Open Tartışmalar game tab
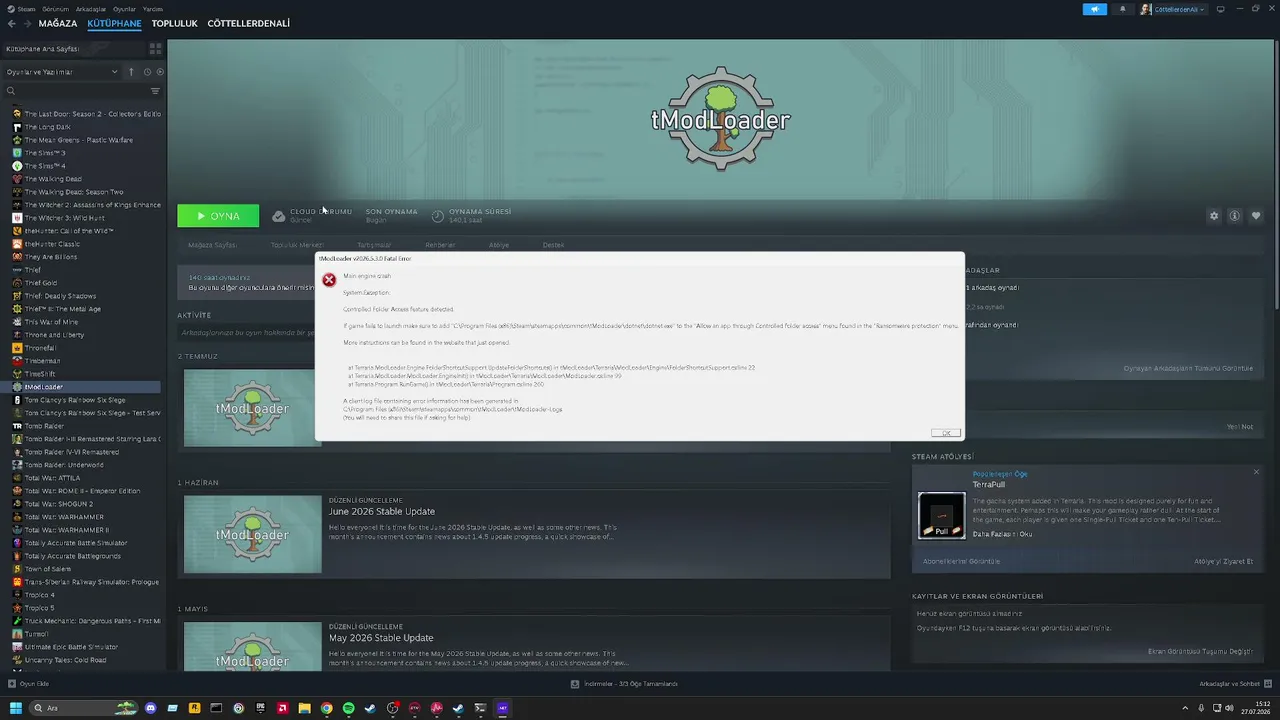 tap(374, 245)
